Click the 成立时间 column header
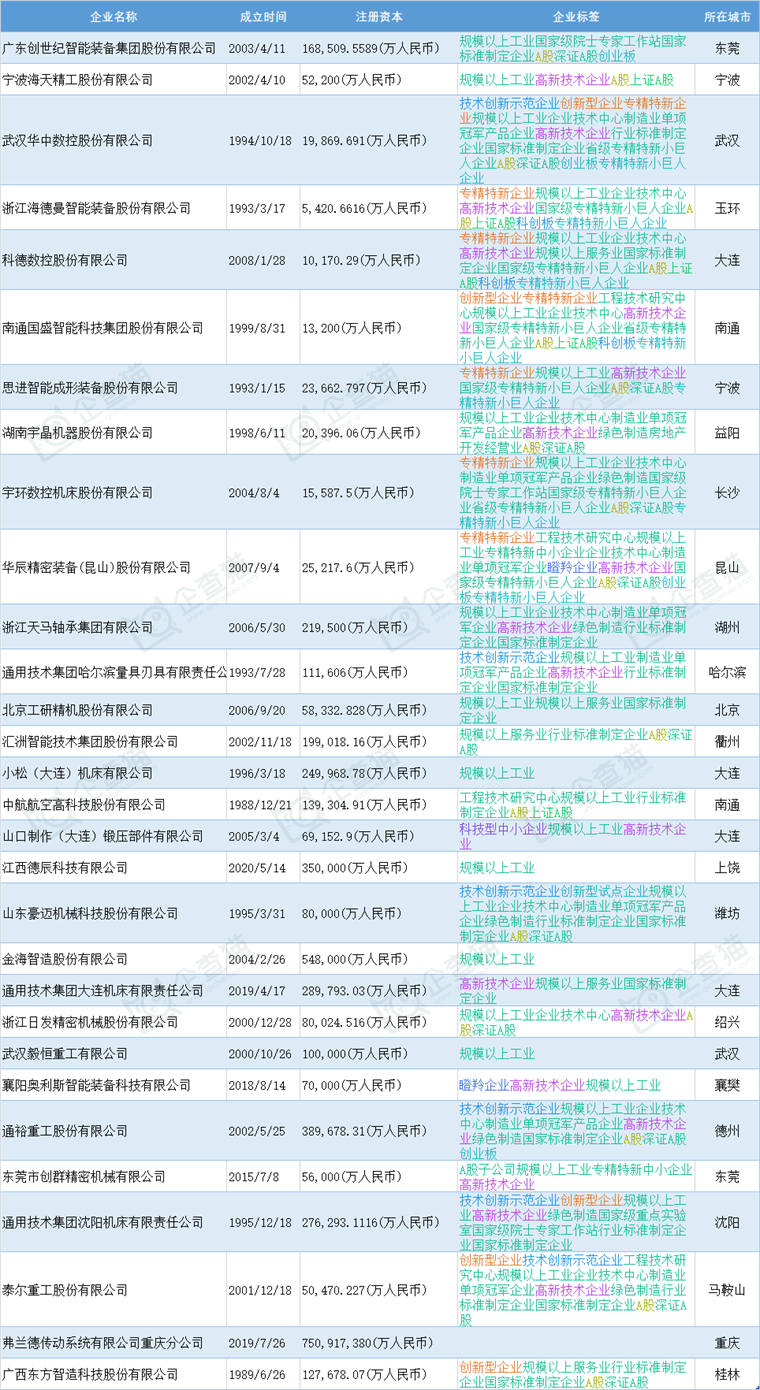This screenshot has width=760, height=1390. [x=263, y=17]
